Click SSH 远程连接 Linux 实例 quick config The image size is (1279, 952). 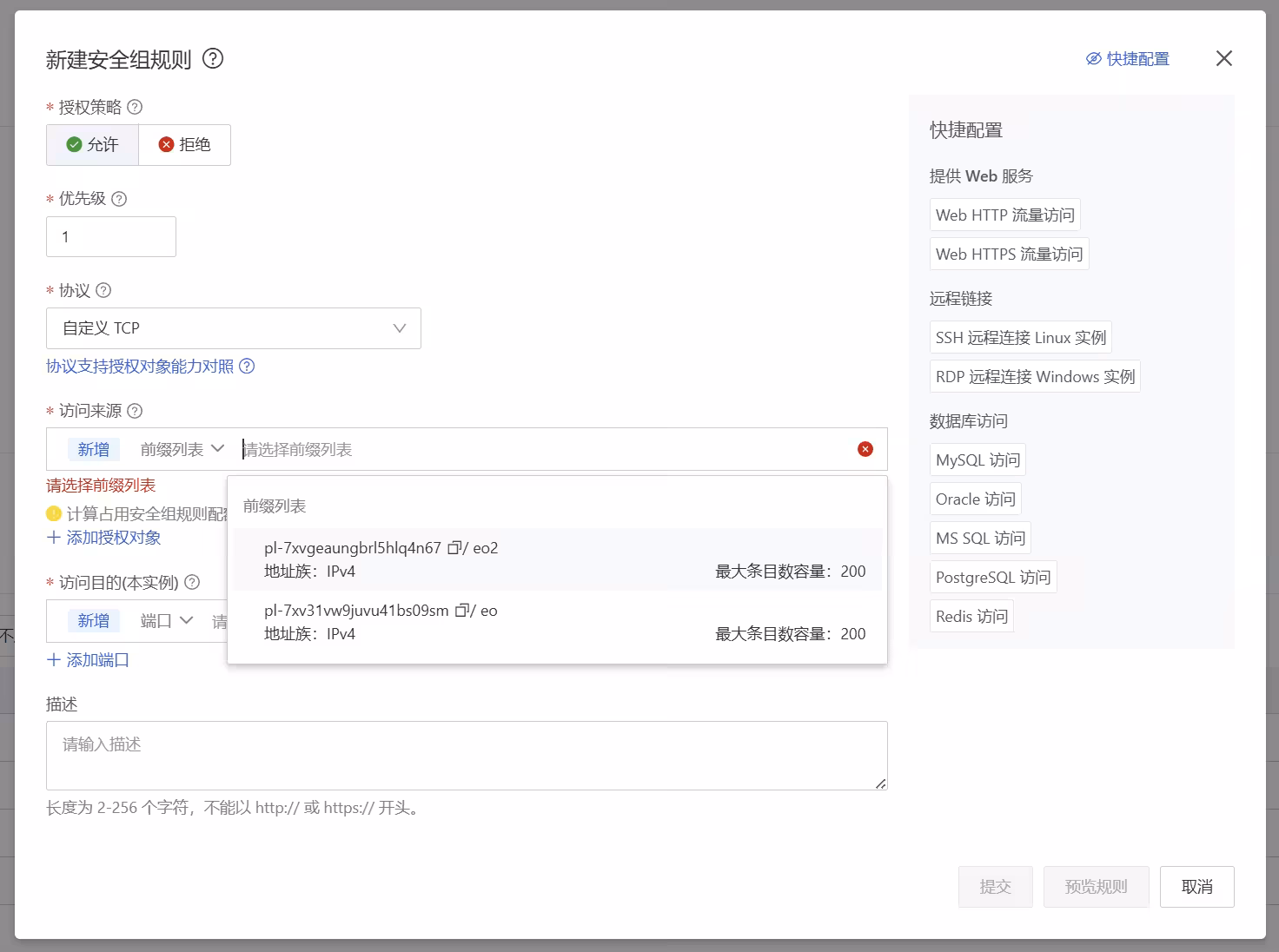pos(1020,338)
